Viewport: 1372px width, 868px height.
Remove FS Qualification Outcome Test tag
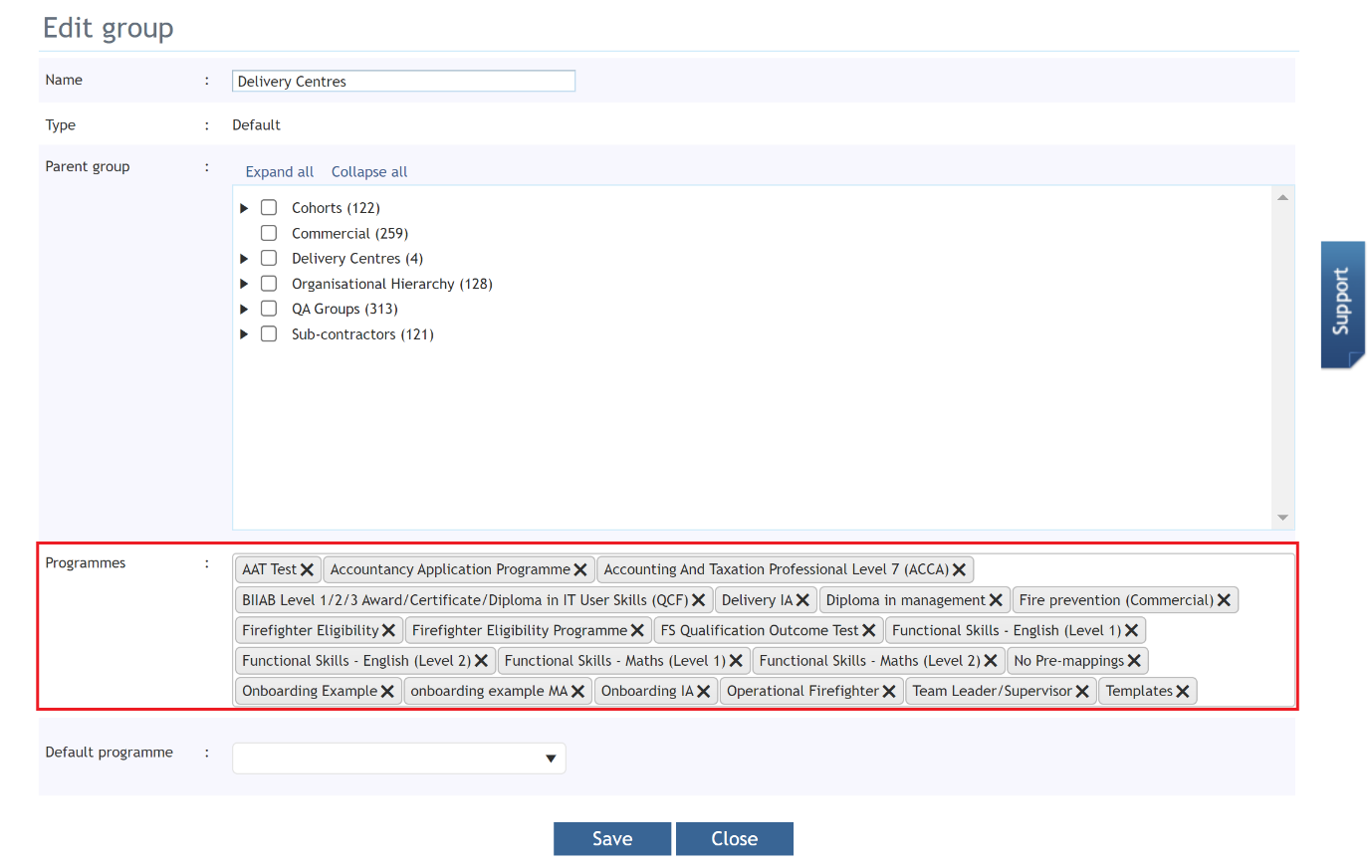click(868, 630)
